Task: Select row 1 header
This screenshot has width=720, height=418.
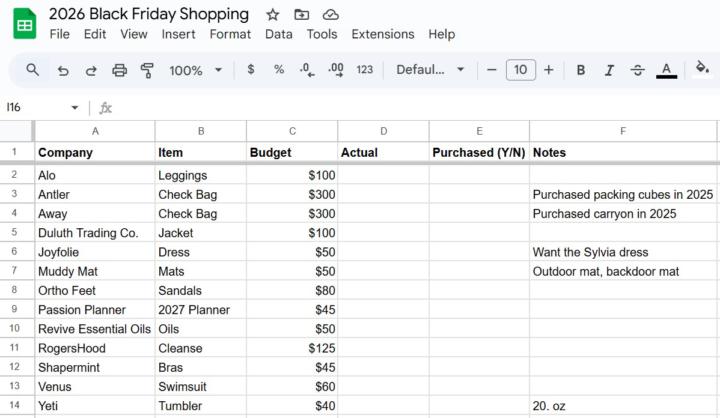Action: click(x=15, y=152)
